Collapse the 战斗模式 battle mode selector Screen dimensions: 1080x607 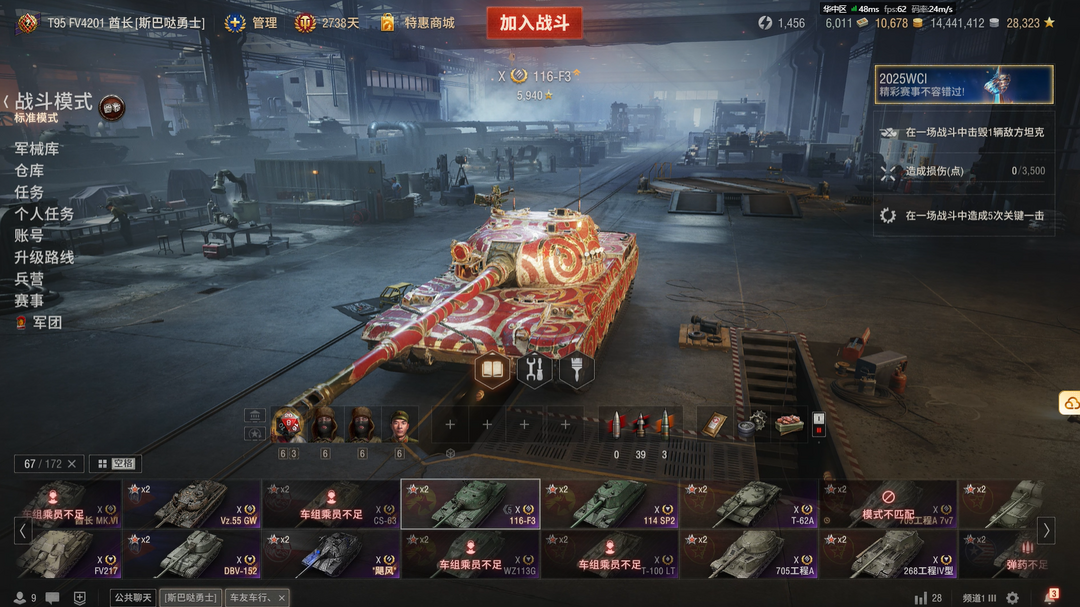[6, 101]
